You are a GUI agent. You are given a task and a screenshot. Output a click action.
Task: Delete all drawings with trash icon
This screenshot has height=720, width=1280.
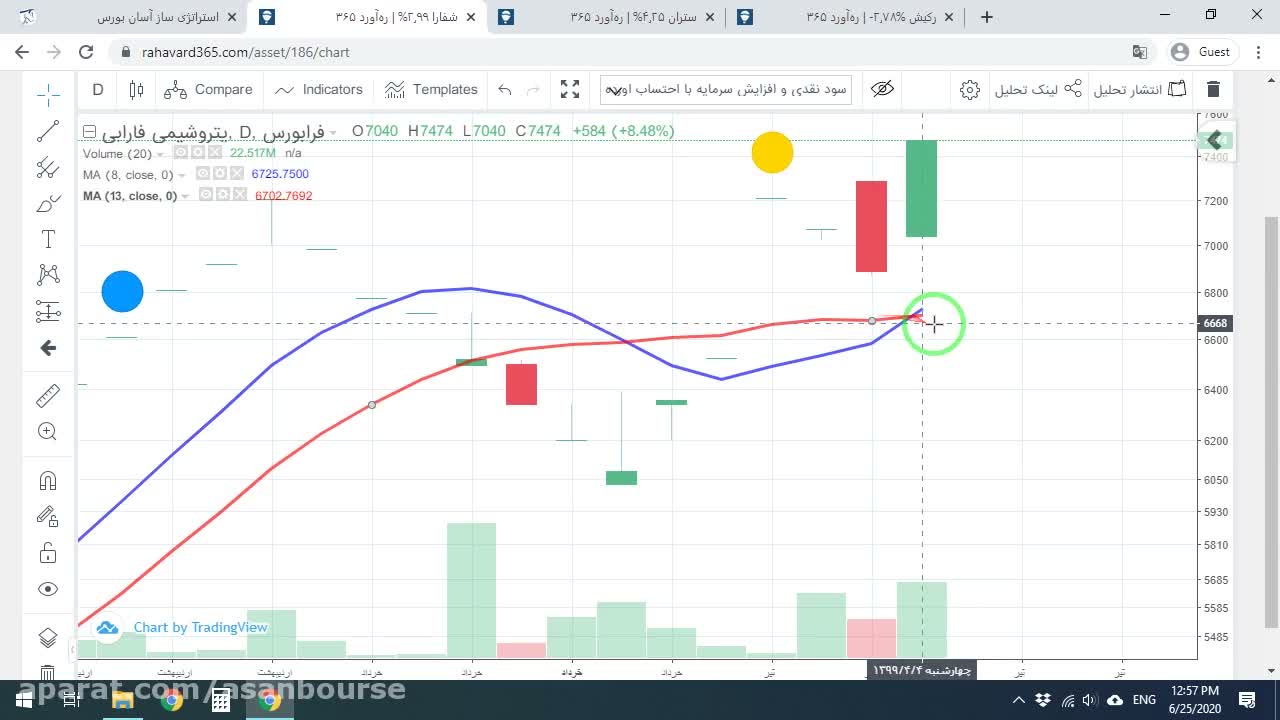click(1213, 90)
